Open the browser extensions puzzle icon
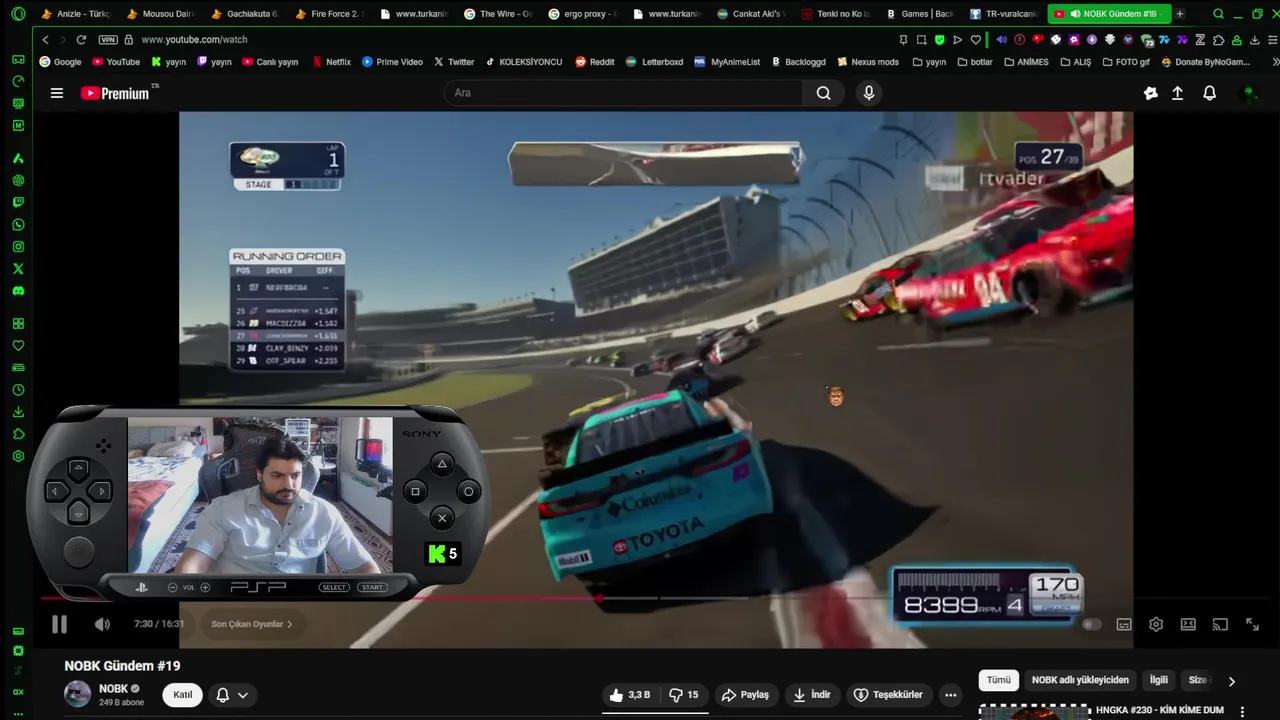The height and width of the screenshot is (720, 1280). click(x=1218, y=40)
